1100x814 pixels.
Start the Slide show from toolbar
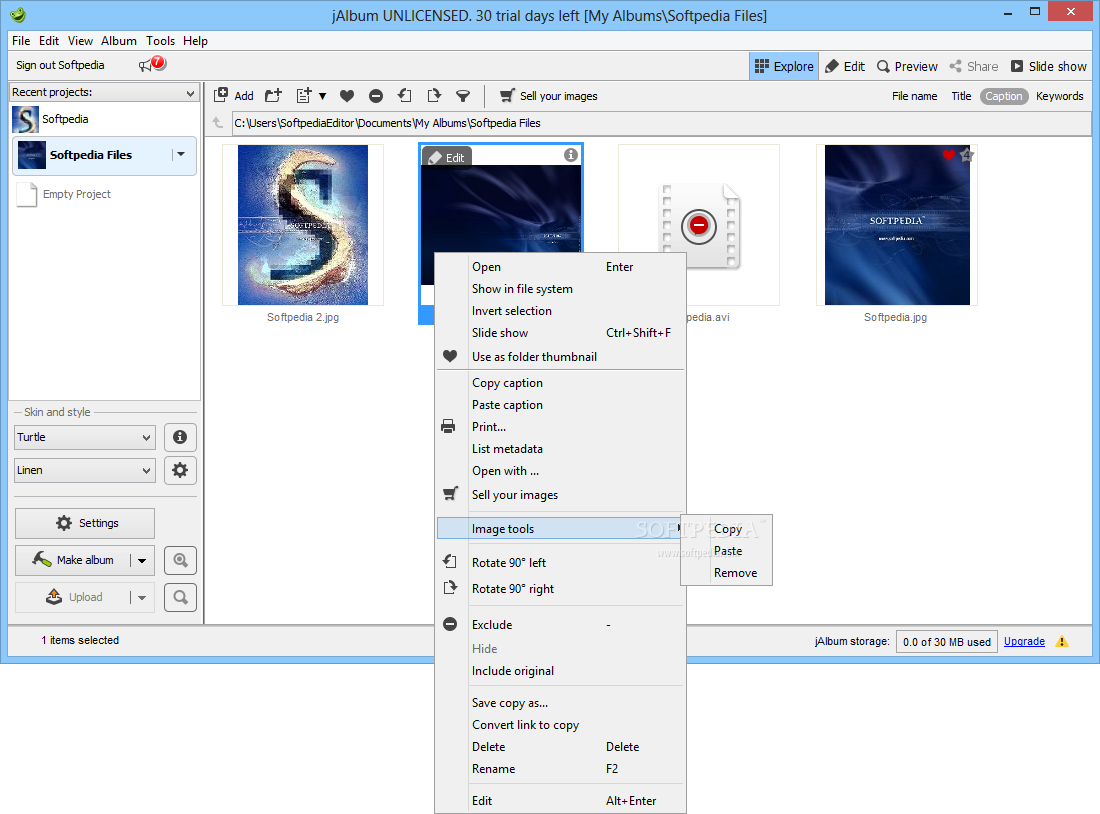[1049, 66]
